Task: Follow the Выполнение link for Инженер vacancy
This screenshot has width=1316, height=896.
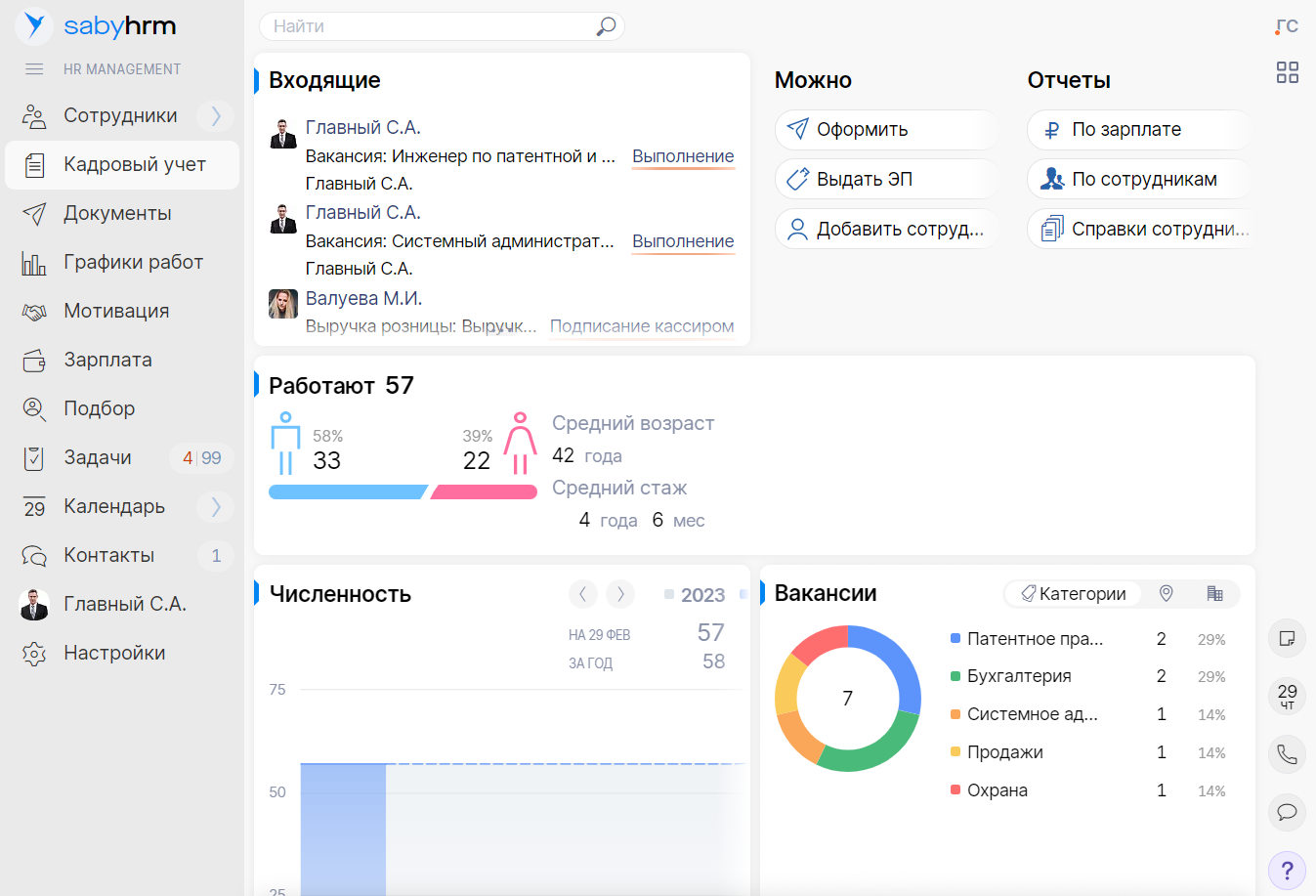Action: click(x=683, y=156)
